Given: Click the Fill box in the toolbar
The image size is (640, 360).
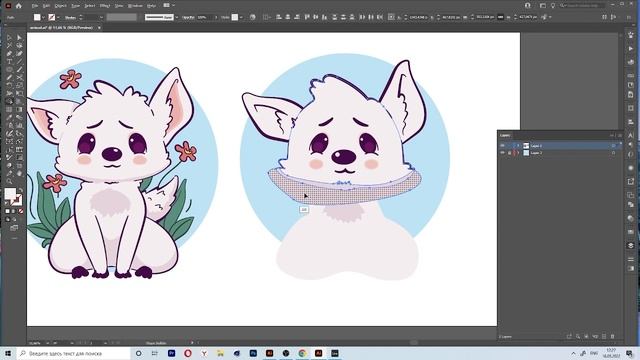Looking at the screenshot, I should coord(10,194).
